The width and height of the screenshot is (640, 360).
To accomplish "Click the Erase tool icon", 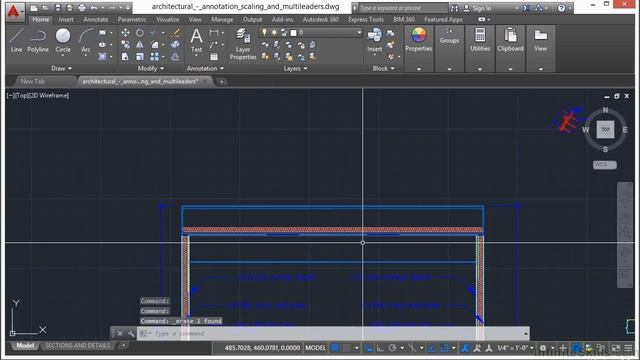I will (x=176, y=33).
